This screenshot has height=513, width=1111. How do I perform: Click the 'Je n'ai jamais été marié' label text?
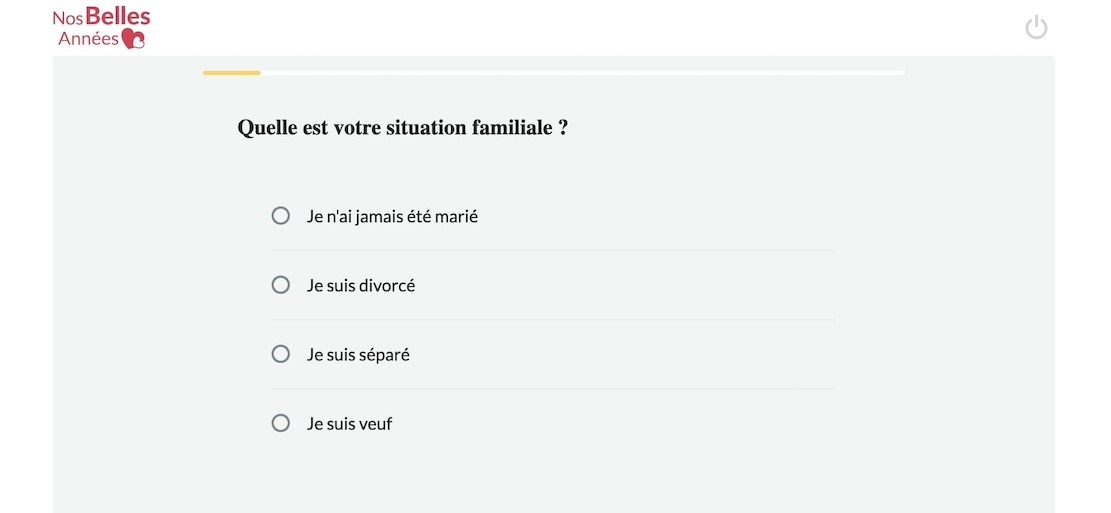[x=392, y=216]
